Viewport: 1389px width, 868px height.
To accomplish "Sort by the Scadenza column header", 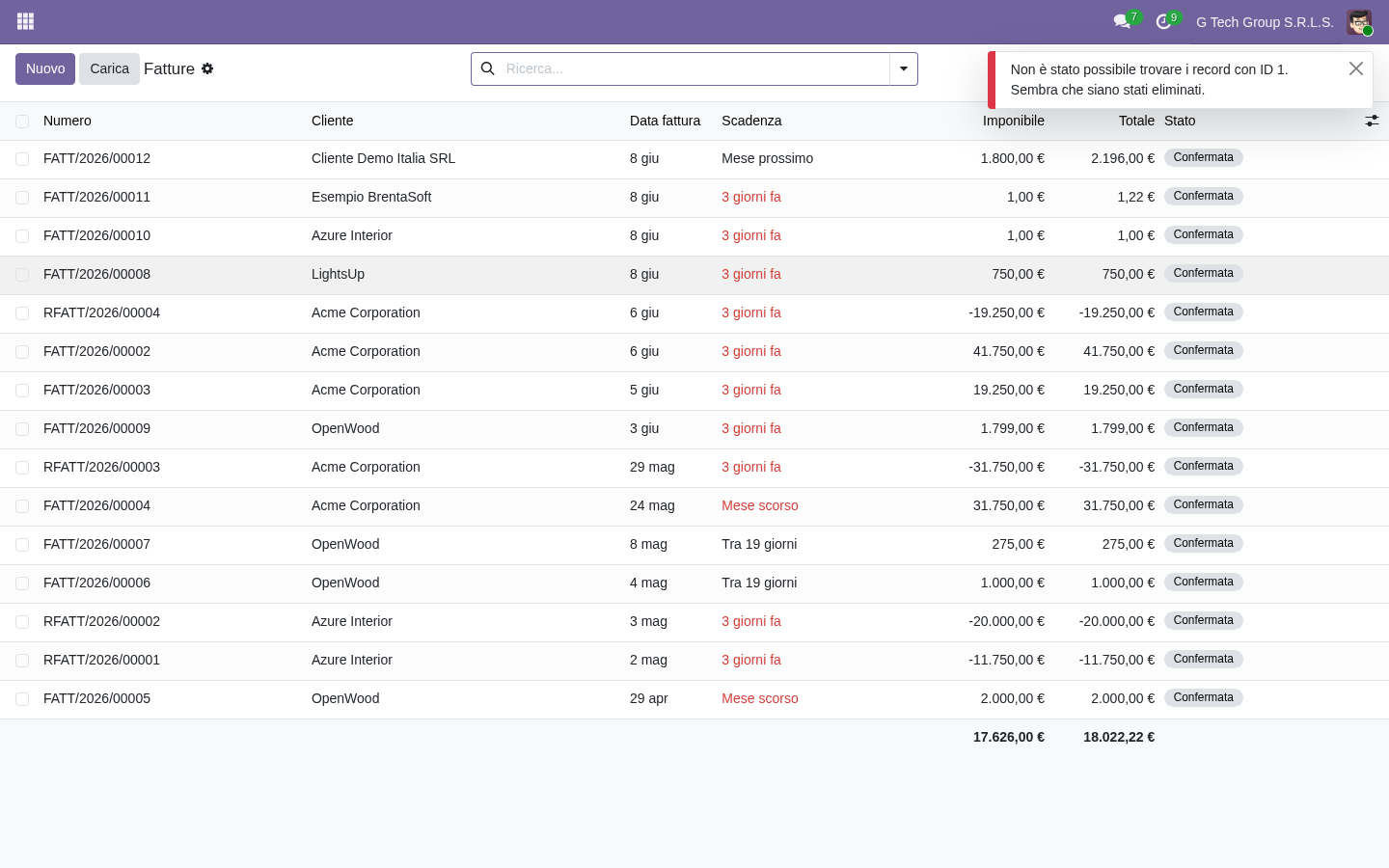I will pyautogui.click(x=751, y=121).
